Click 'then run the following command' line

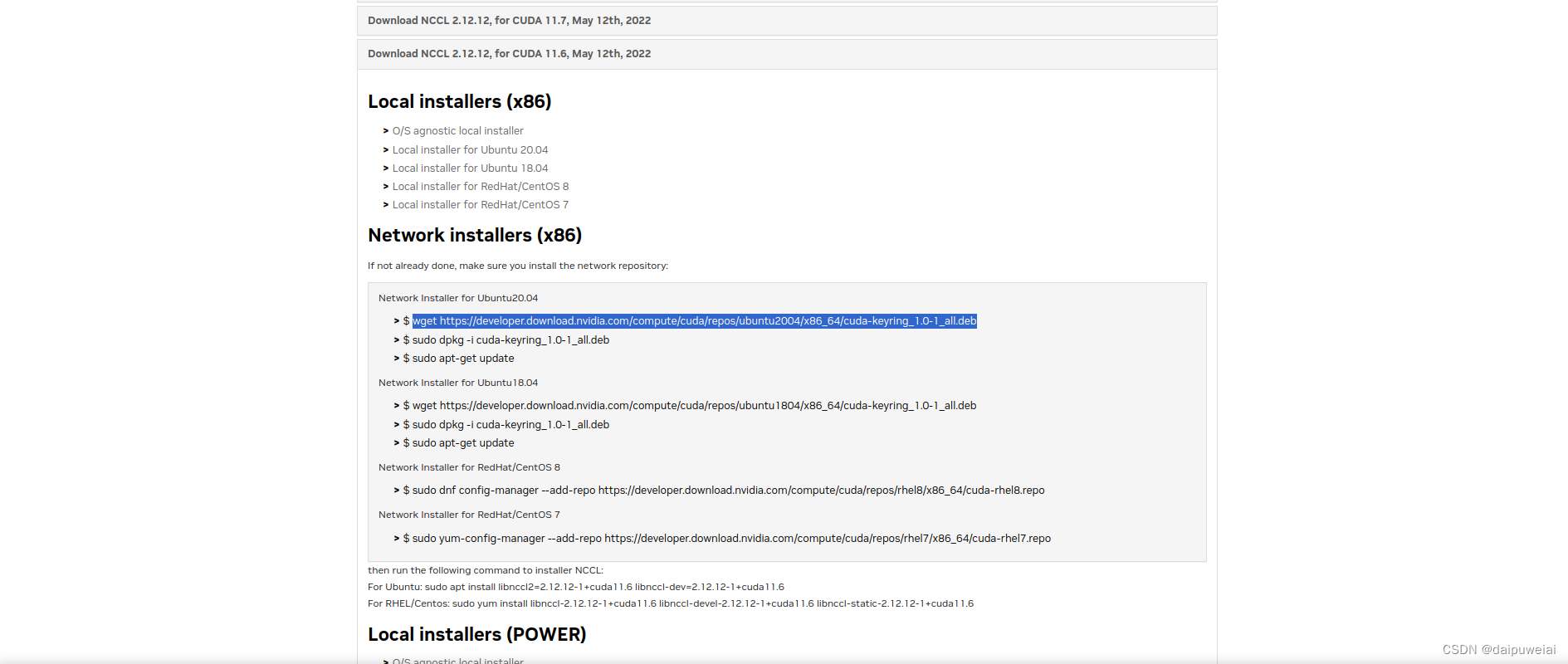[x=486, y=570]
